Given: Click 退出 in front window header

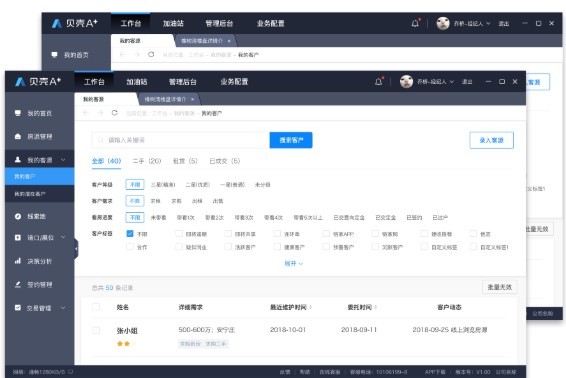Looking at the screenshot, I should (x=467, y=82).
